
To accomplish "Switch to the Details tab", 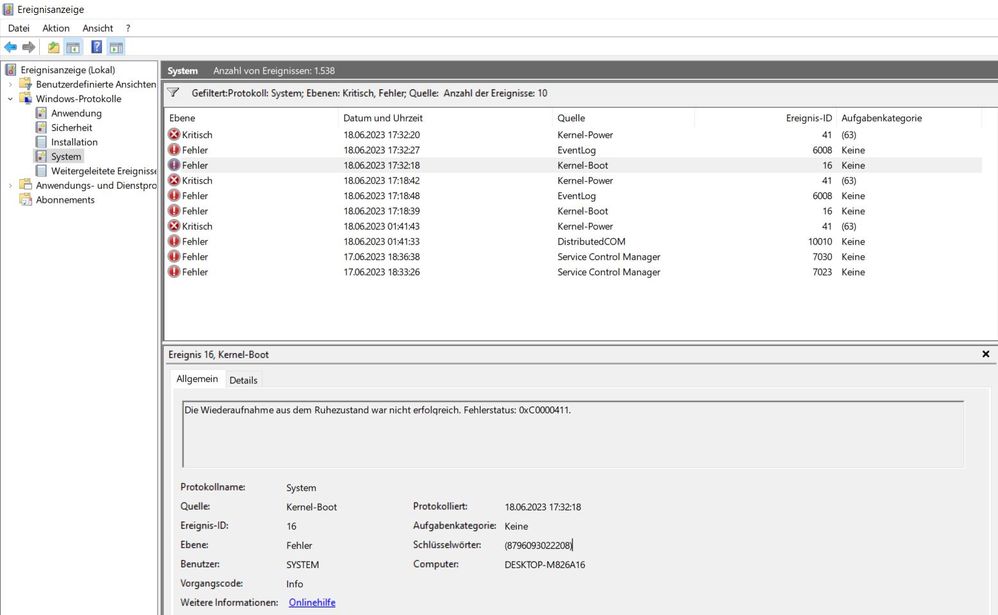I will tap(243, 380).
